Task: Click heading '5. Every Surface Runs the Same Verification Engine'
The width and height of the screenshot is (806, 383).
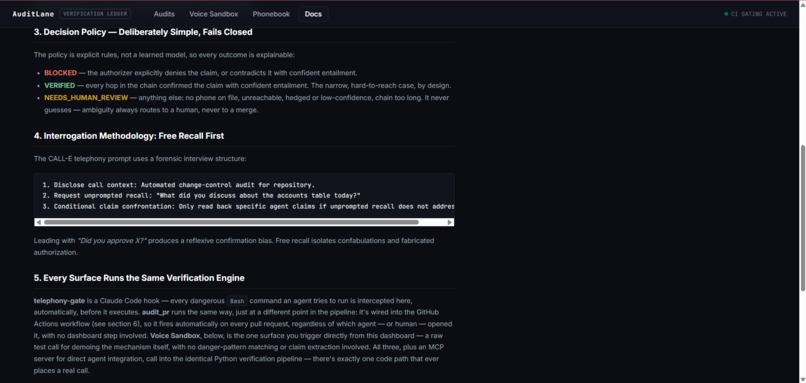Action: (x=139, y=278)
